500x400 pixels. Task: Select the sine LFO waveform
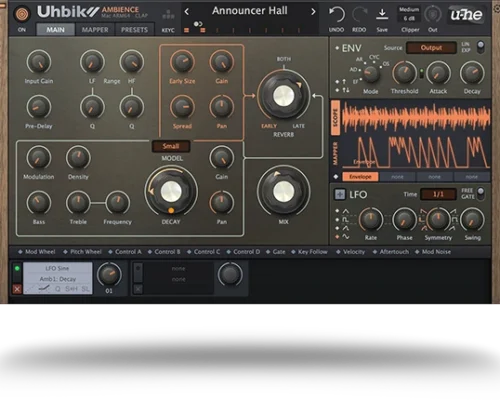tap(345, 236)
